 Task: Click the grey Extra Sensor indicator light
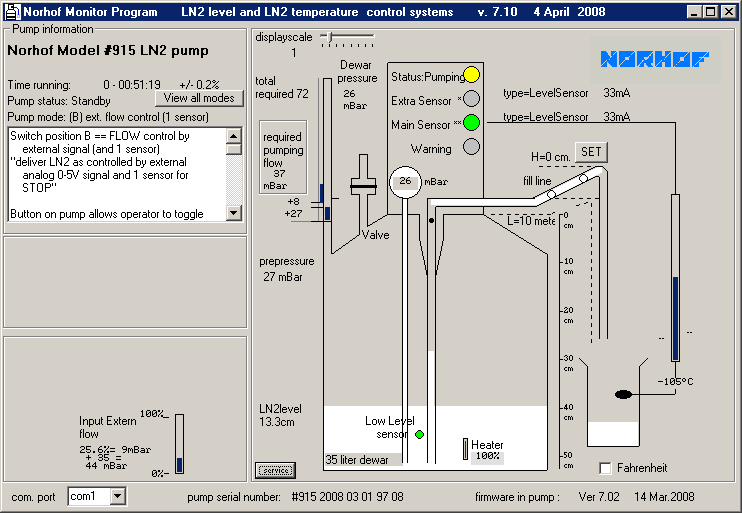pos(471,98)
